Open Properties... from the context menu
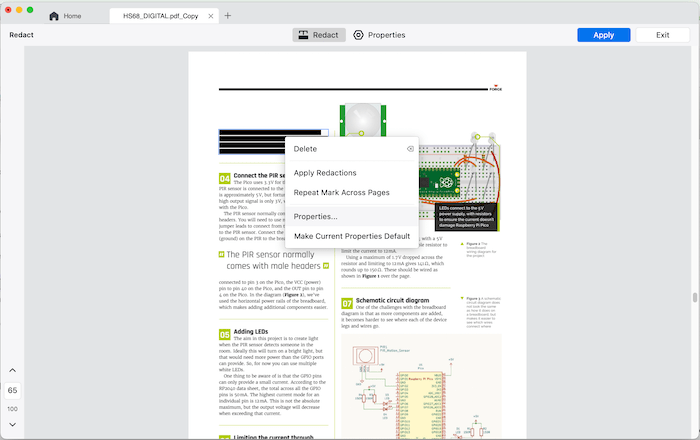The width and height of the screenshot is (700, 440). [315, 216]
